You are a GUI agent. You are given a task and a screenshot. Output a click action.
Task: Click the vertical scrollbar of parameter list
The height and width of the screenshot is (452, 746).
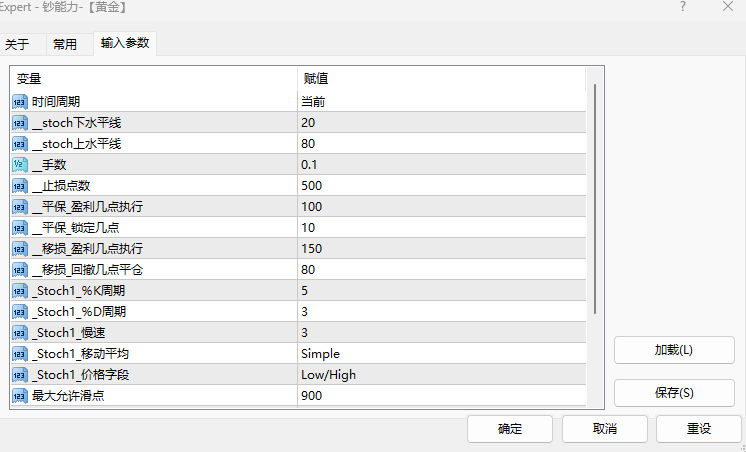tap(596, 200)
